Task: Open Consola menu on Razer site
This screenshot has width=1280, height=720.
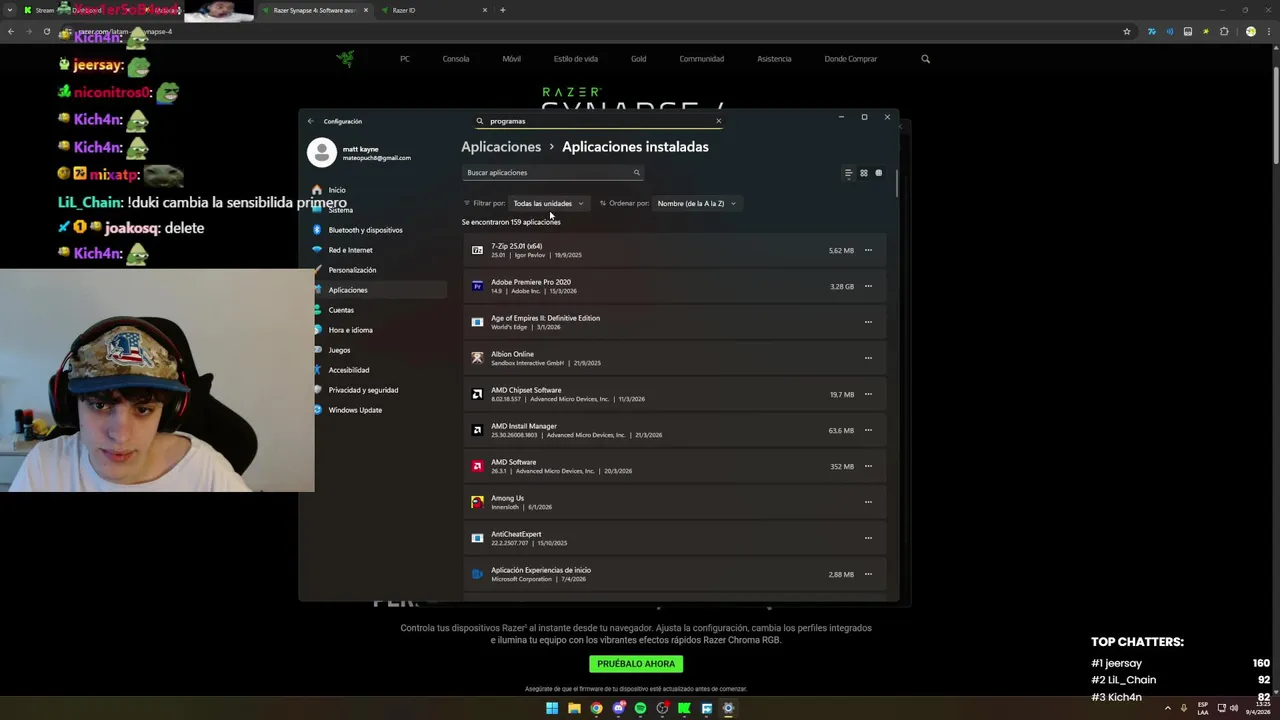Action: pyautogui.click(x=456, y=59)
